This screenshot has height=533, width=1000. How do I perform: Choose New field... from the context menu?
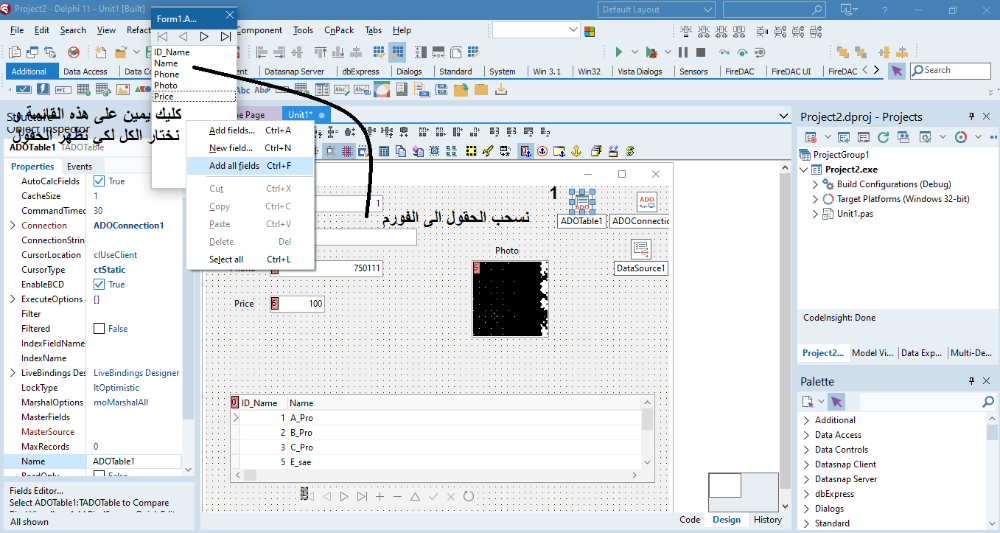pos(249,148)
